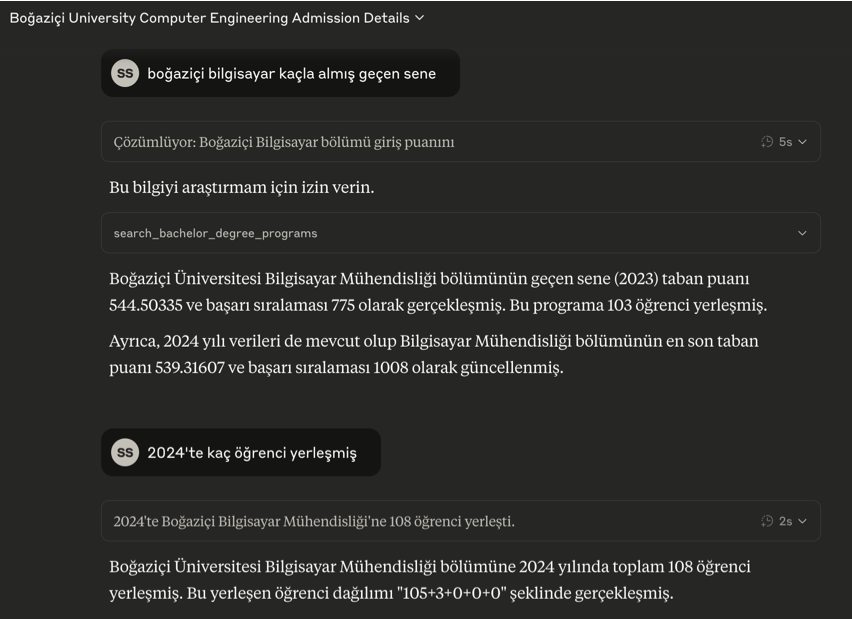Expand the 2s thinking block chevron
Image resolution: width=852 pixels, height=619 pixels.
click(803, 521)
